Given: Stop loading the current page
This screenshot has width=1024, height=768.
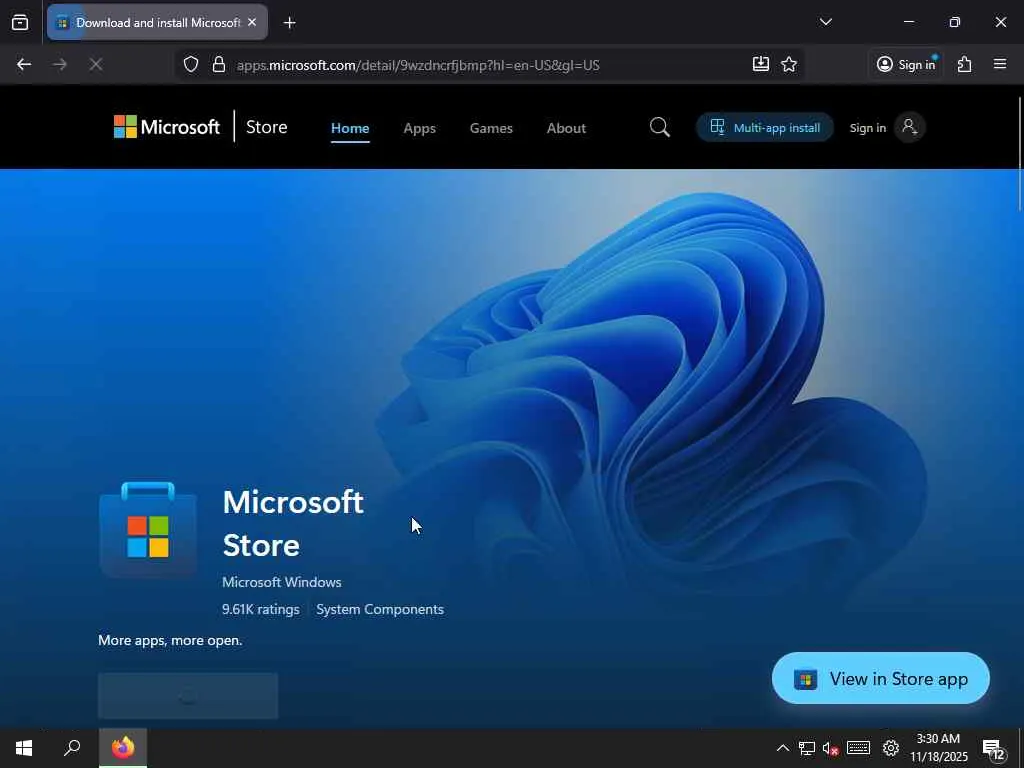Looking at the screenshot, I should tap(95, 64).
